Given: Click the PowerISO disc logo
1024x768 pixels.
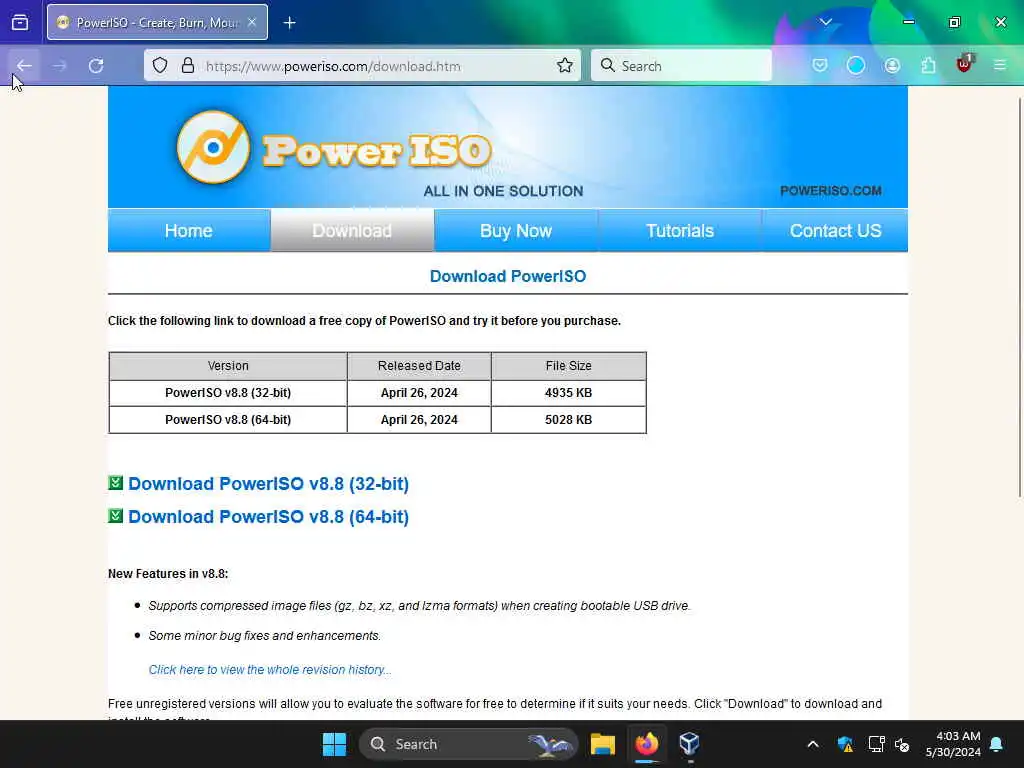Looking at the screenshot, I should 214,147.
